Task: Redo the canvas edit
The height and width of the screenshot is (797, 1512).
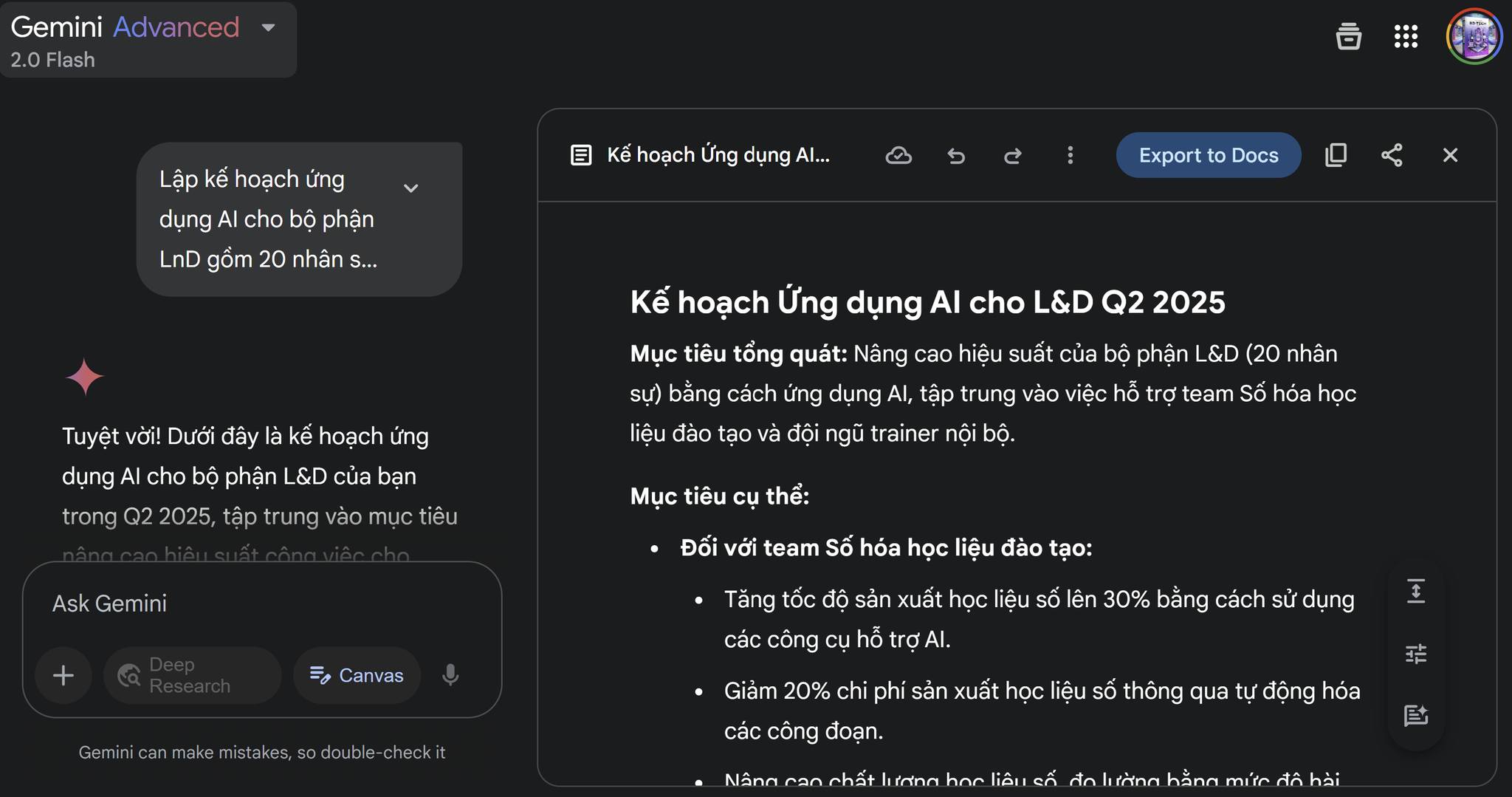Action: pos(1013,155)
